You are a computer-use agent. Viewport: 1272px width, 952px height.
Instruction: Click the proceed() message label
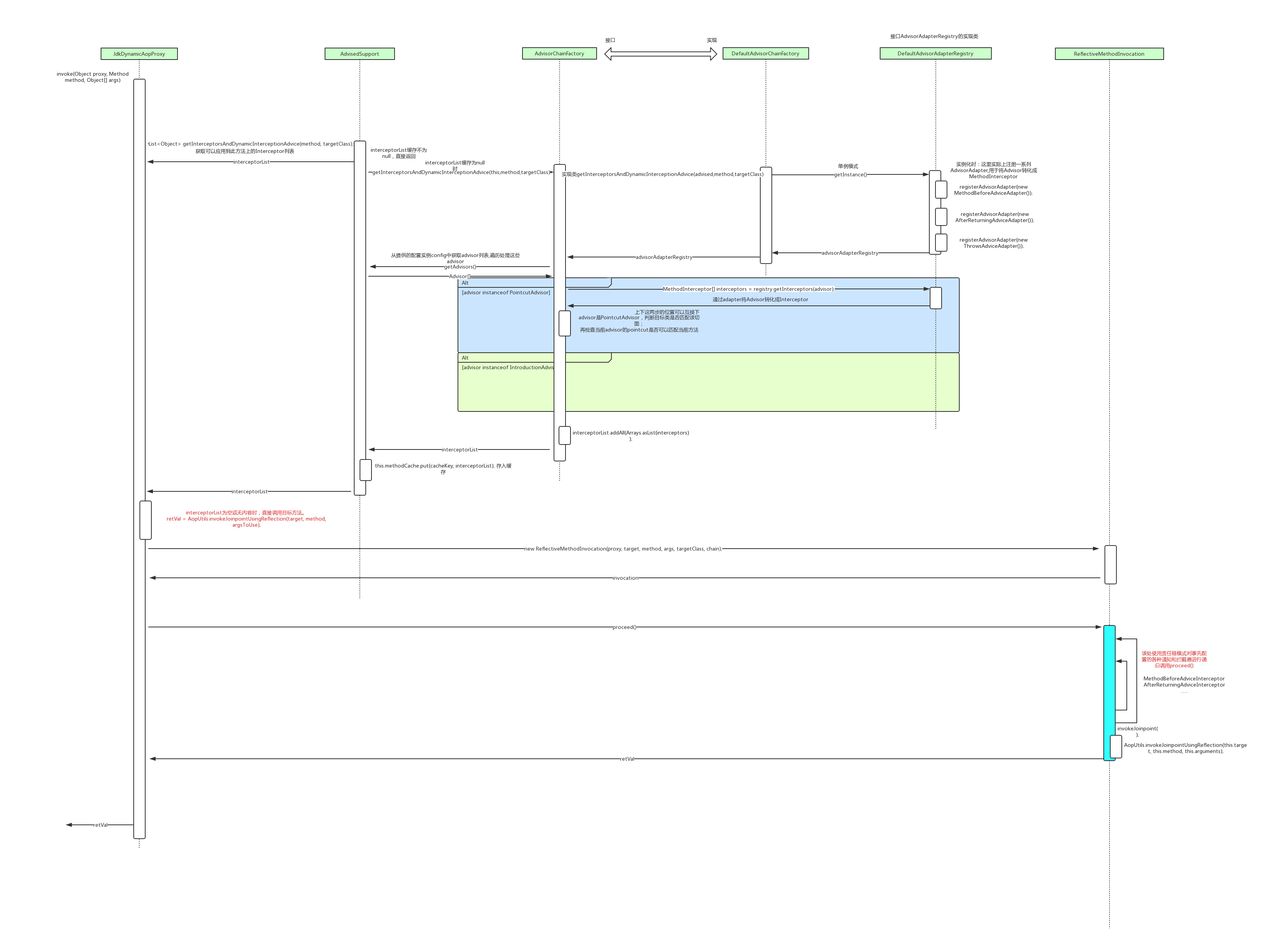(x=624, y=627)
